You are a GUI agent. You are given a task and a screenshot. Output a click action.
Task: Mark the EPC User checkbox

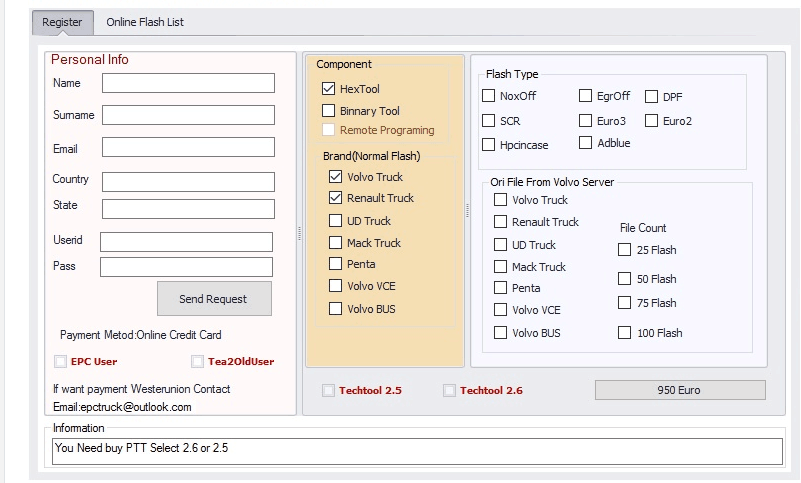pos(61,361)
